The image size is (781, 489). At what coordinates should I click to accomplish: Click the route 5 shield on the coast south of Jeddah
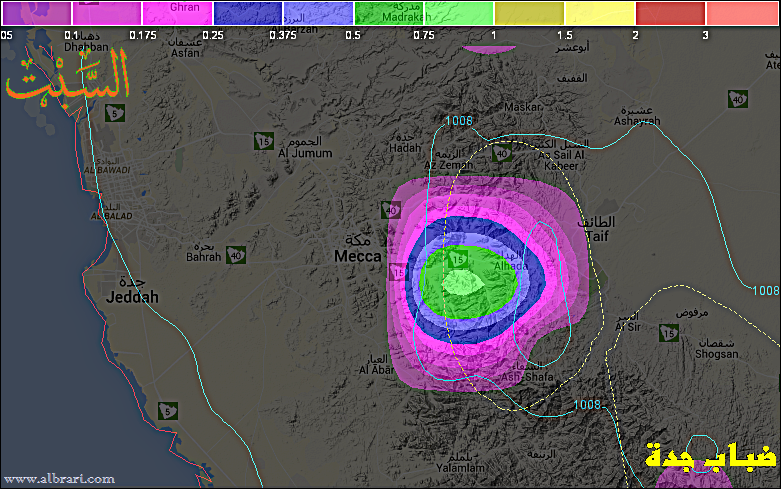(x=168, y=411)
